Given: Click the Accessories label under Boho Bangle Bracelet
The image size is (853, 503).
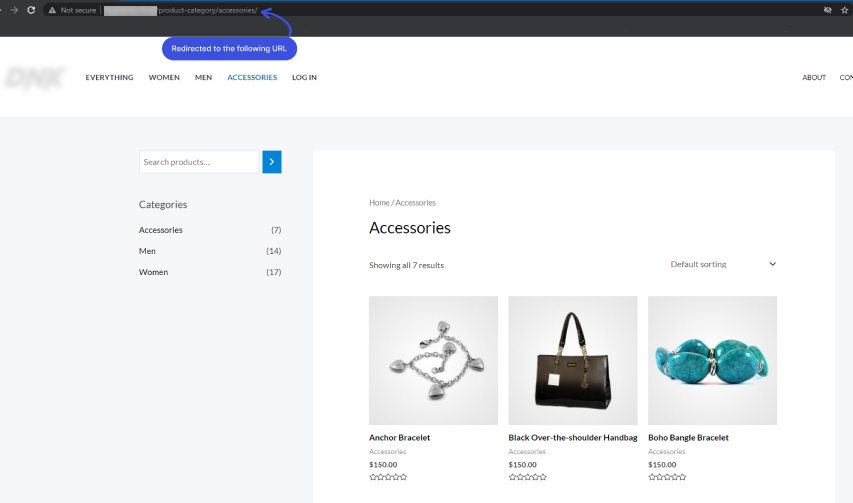Looking at the screenshot, I should (666, 452).
